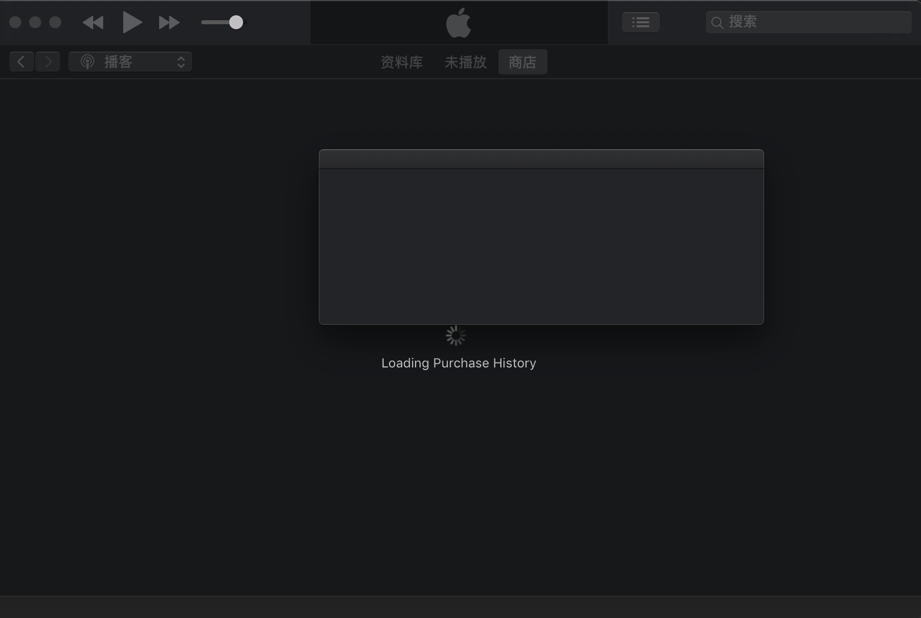Click the 搜索 search field
This screenshot has width=921, height=618.
click(808, 22)
